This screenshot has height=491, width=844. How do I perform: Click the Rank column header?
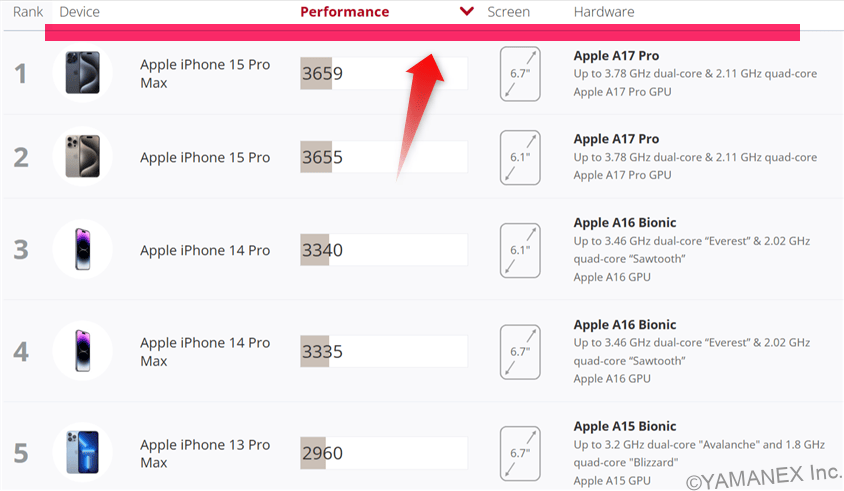(28, 12)
